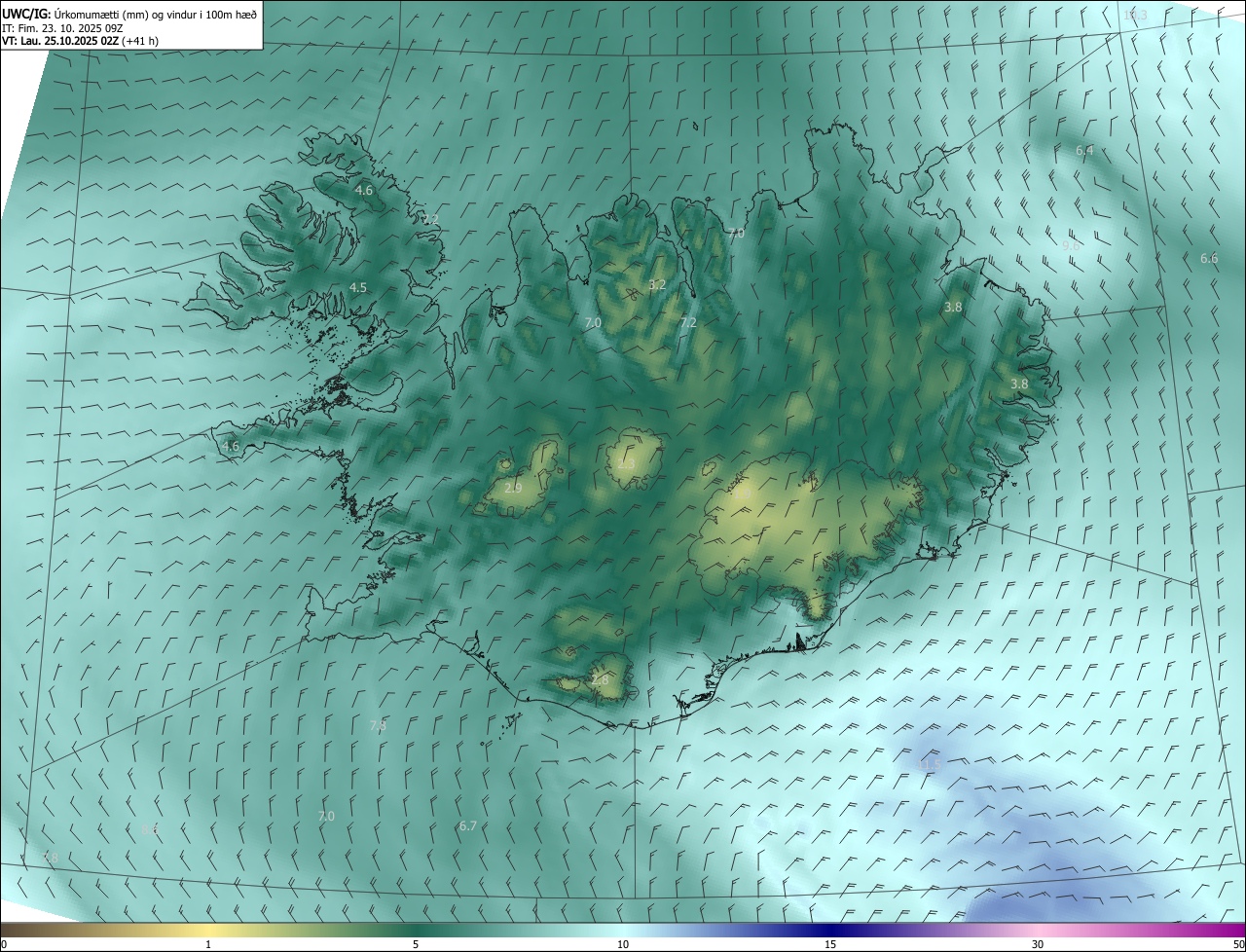Click the 4.5 value label in the Westfjords
This screenshot has height=952, width=1246.
pos(358,287)
